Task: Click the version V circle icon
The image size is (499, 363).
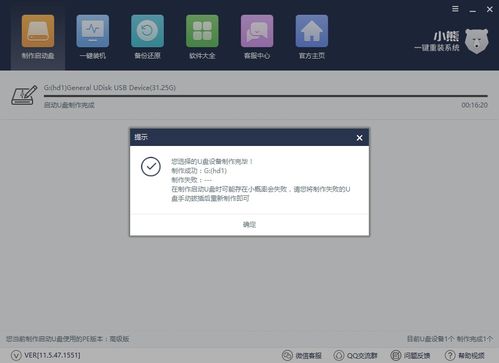Action: pos(16,355)
